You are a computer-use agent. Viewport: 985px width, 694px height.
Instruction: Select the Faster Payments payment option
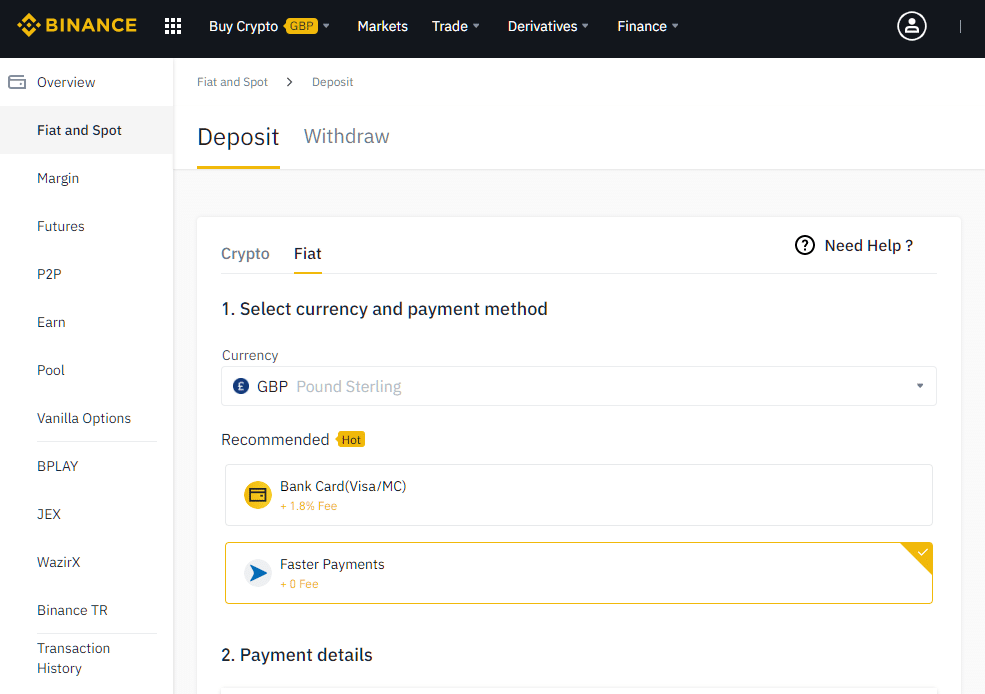579,573
